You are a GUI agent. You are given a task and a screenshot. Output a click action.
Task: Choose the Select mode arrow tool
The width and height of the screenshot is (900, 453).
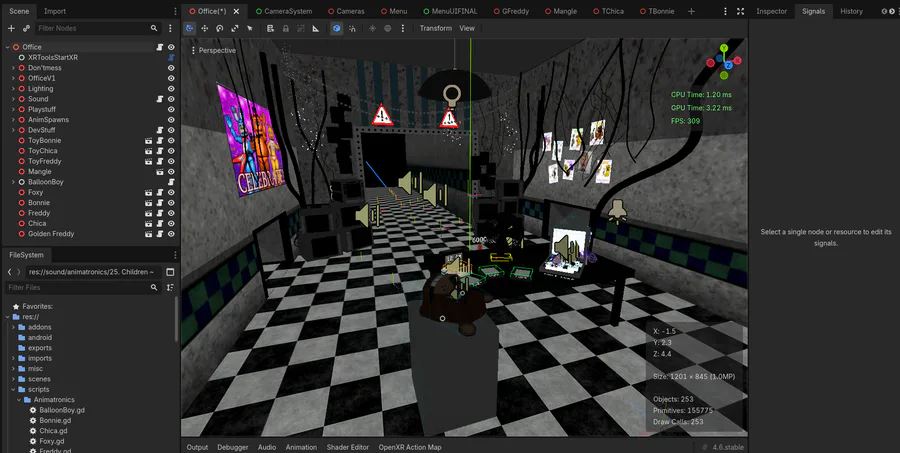250,28
